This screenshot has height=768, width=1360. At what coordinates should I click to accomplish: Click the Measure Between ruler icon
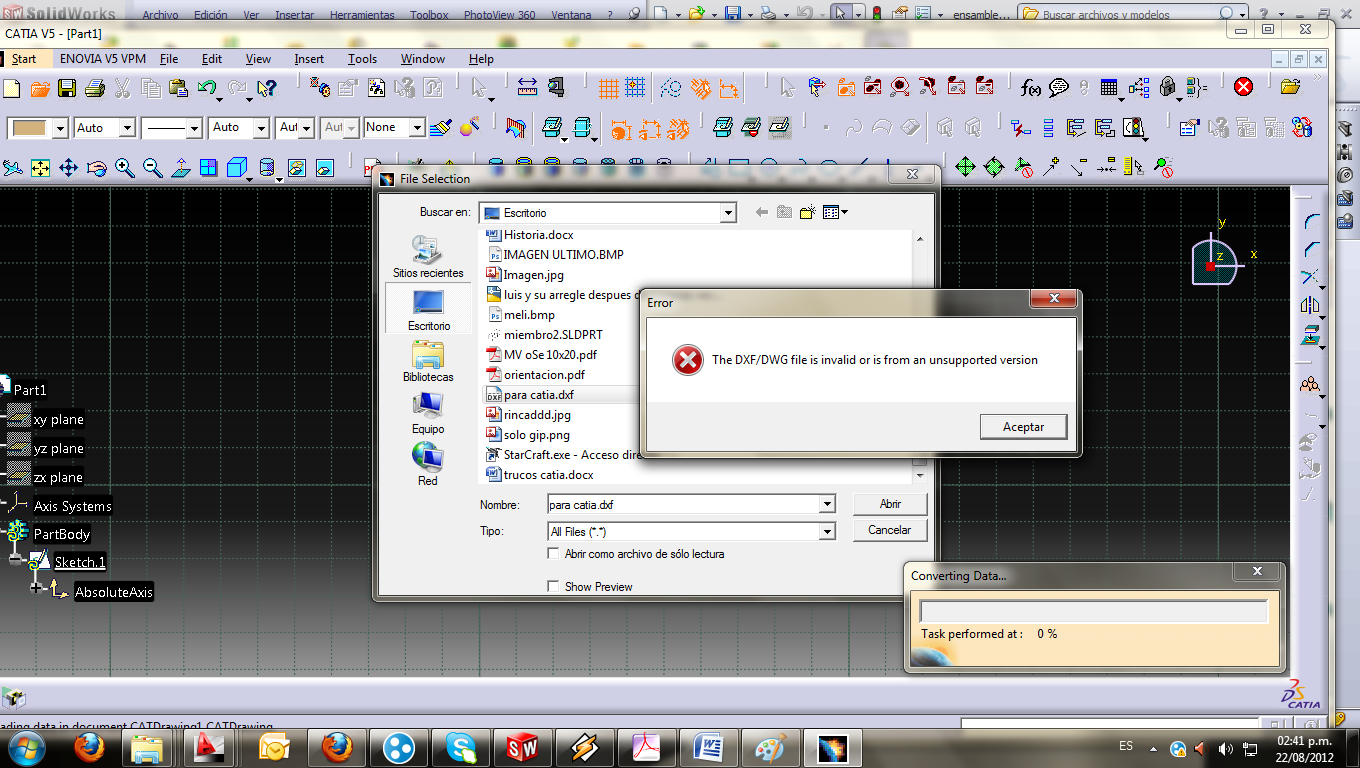point(528,87)
